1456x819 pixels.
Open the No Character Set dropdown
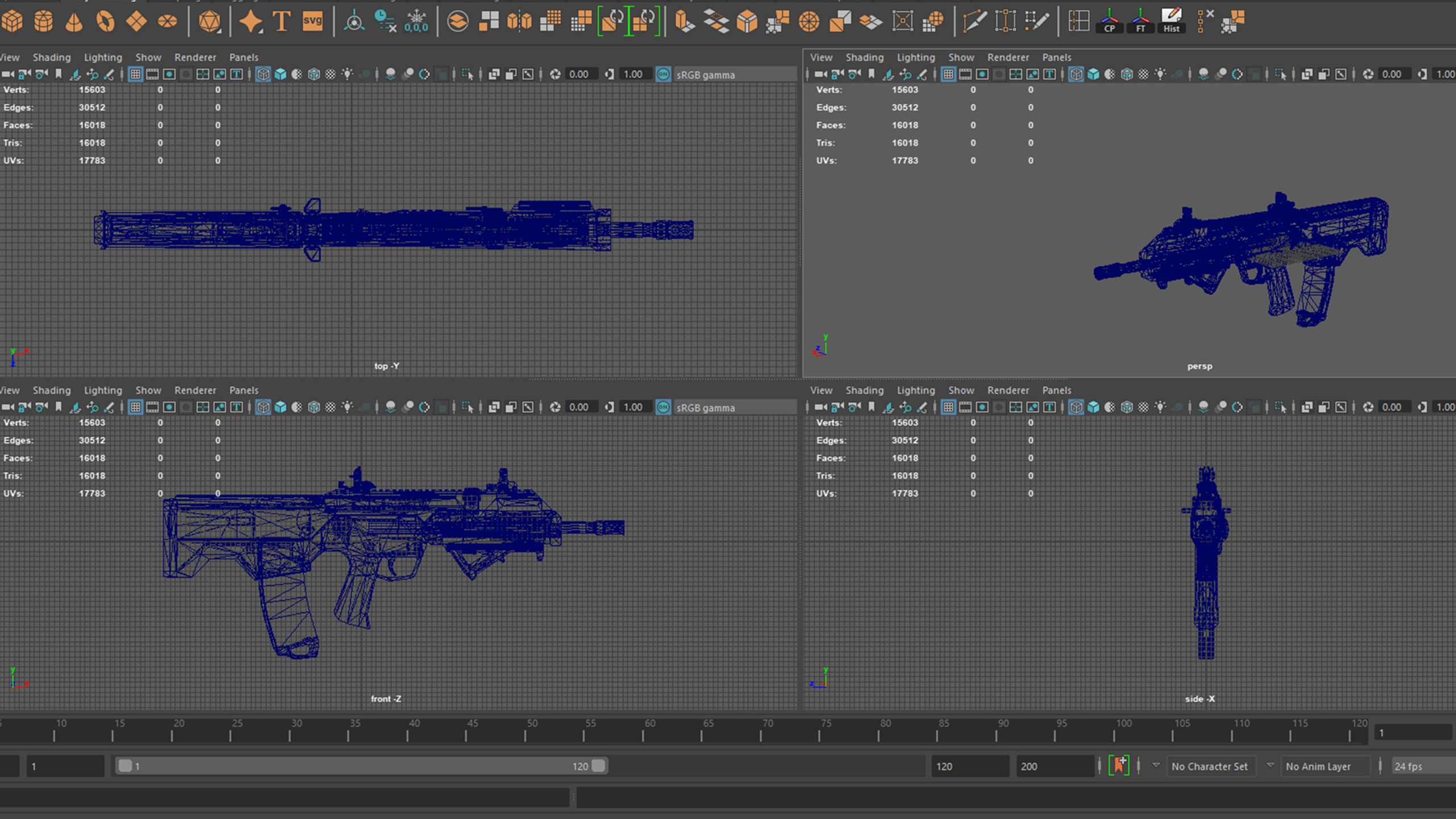[1209, 766]
